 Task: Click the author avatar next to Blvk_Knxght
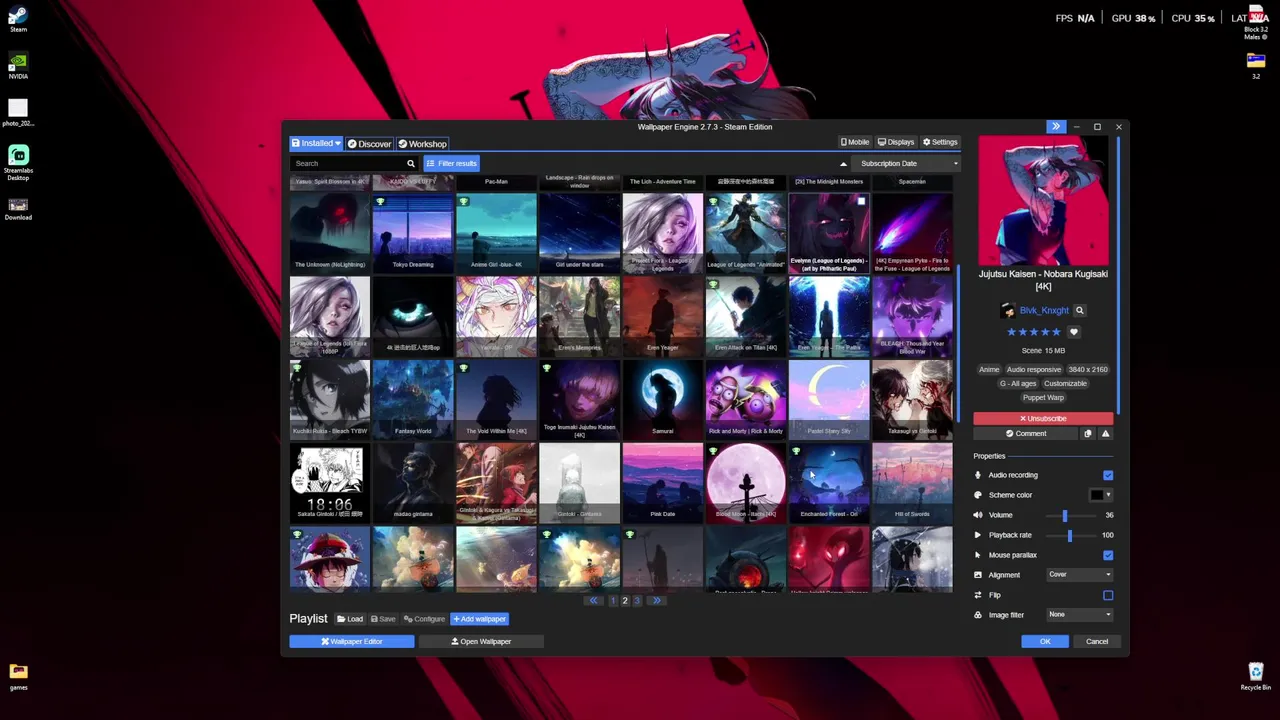click(1007, 311)
